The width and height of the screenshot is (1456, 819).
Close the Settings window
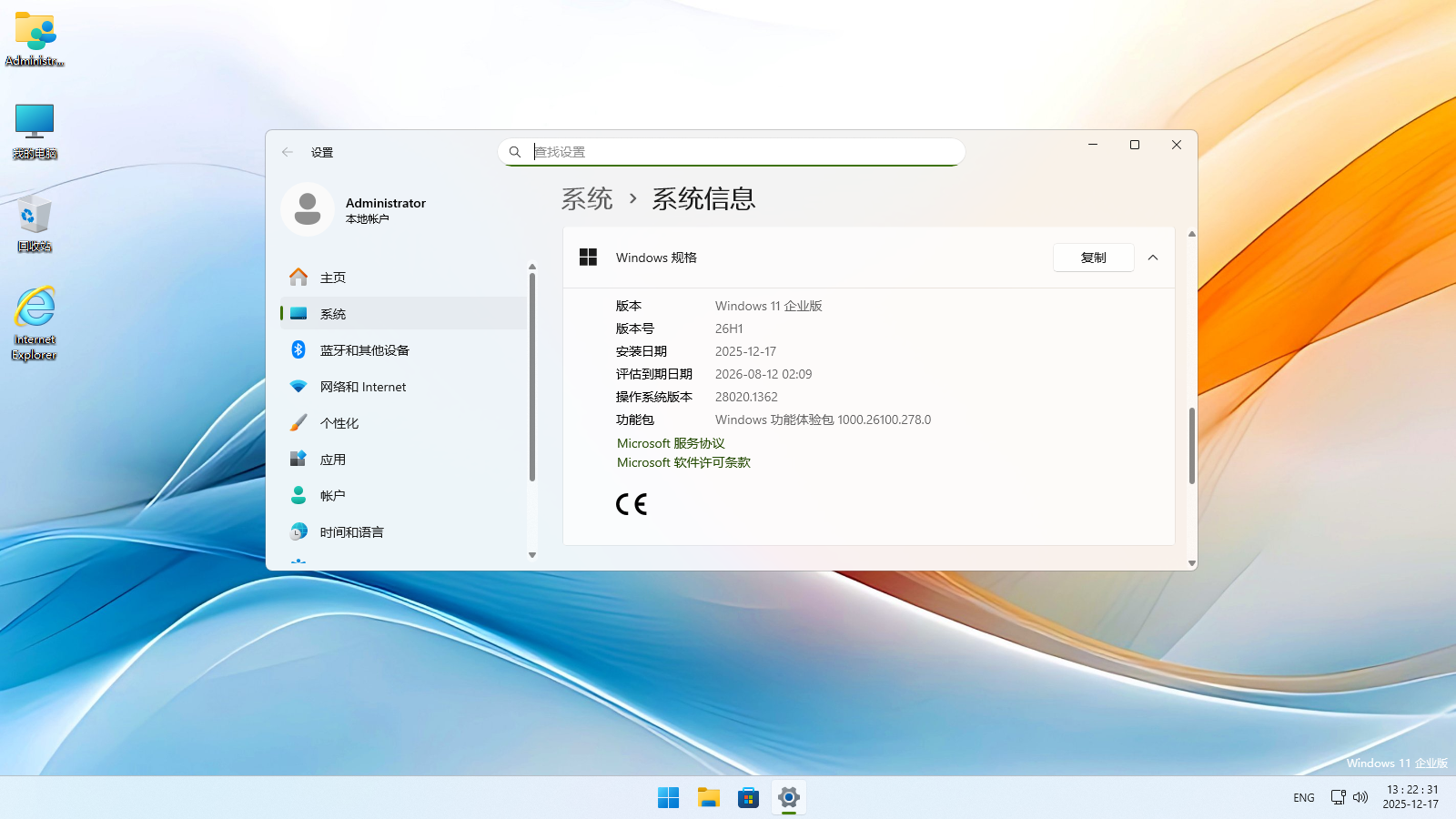pyautogui.click(x=1177, y=145)
